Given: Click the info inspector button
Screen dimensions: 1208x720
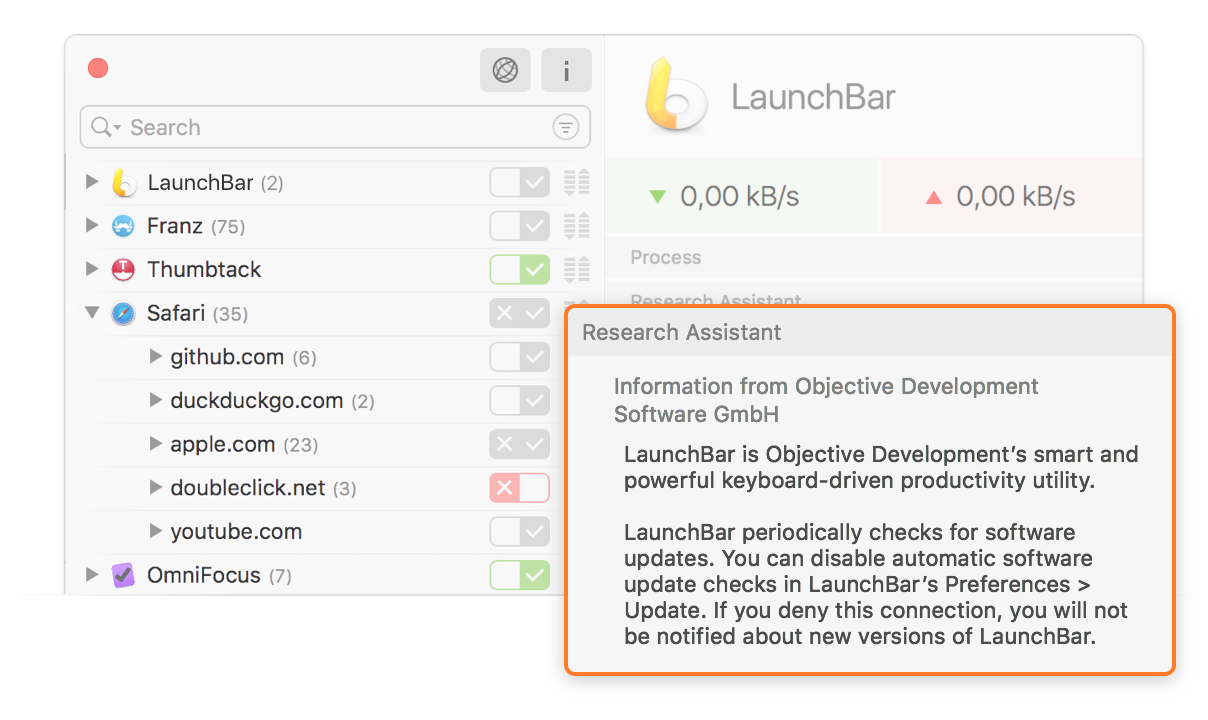Looking at the screenshot, I should point(566,70).
